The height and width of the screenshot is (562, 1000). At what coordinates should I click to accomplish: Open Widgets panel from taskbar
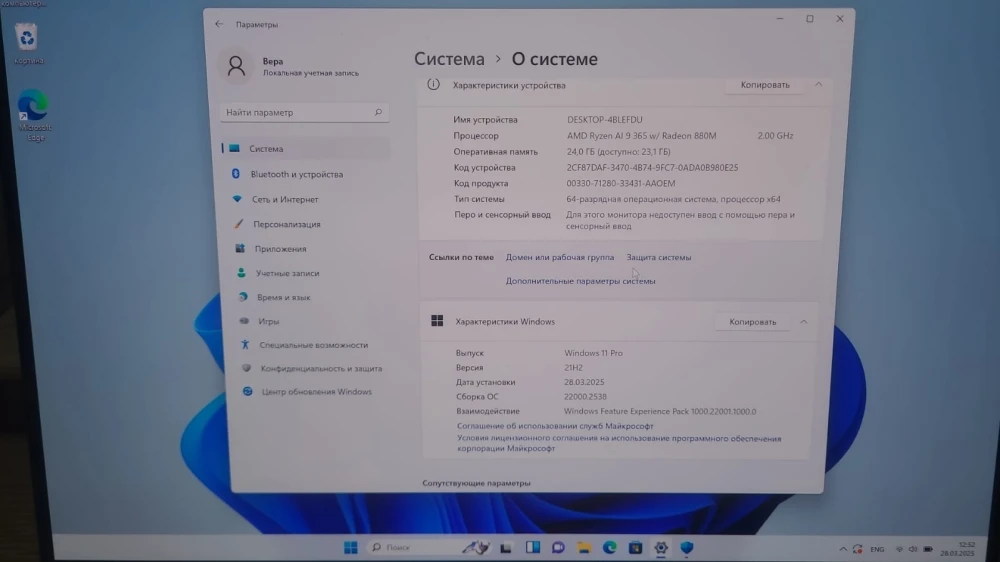pos(533,547)
